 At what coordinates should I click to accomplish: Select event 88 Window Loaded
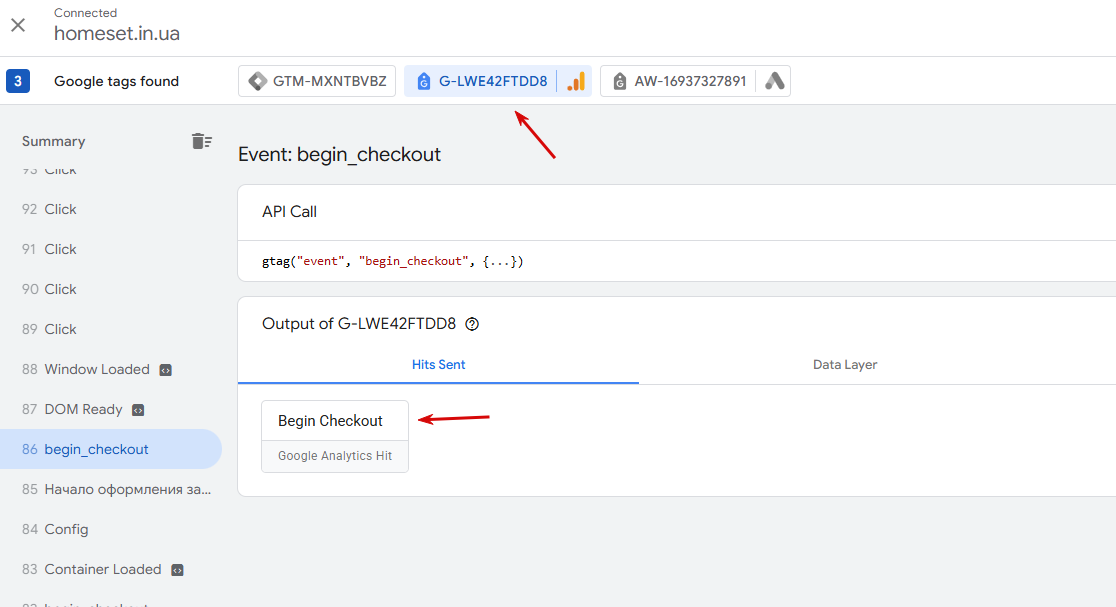(111, 369)
